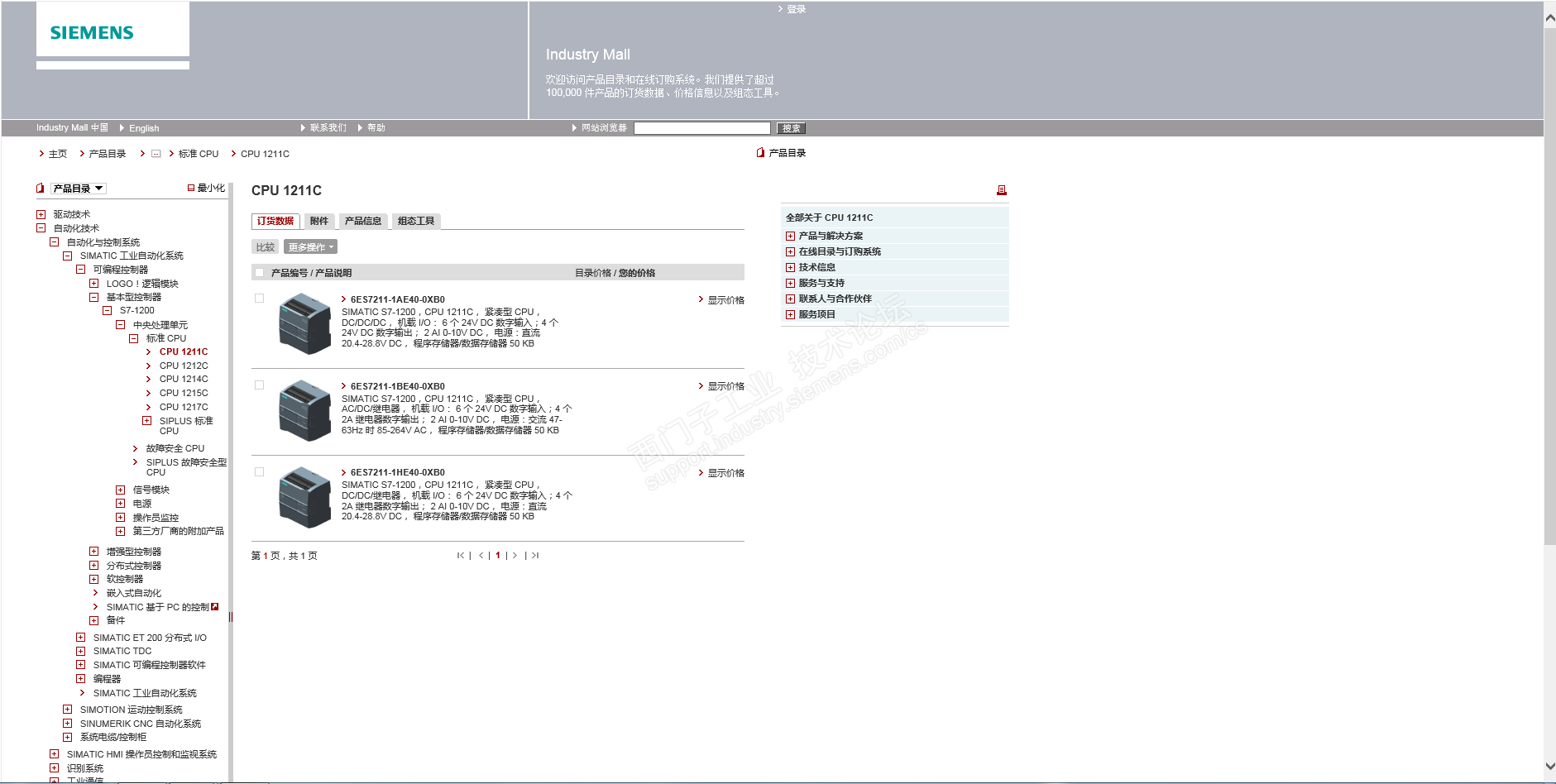Expand 技术信息 in side panel
Viewport: 1556px width, 784px height.
point(790,268)
